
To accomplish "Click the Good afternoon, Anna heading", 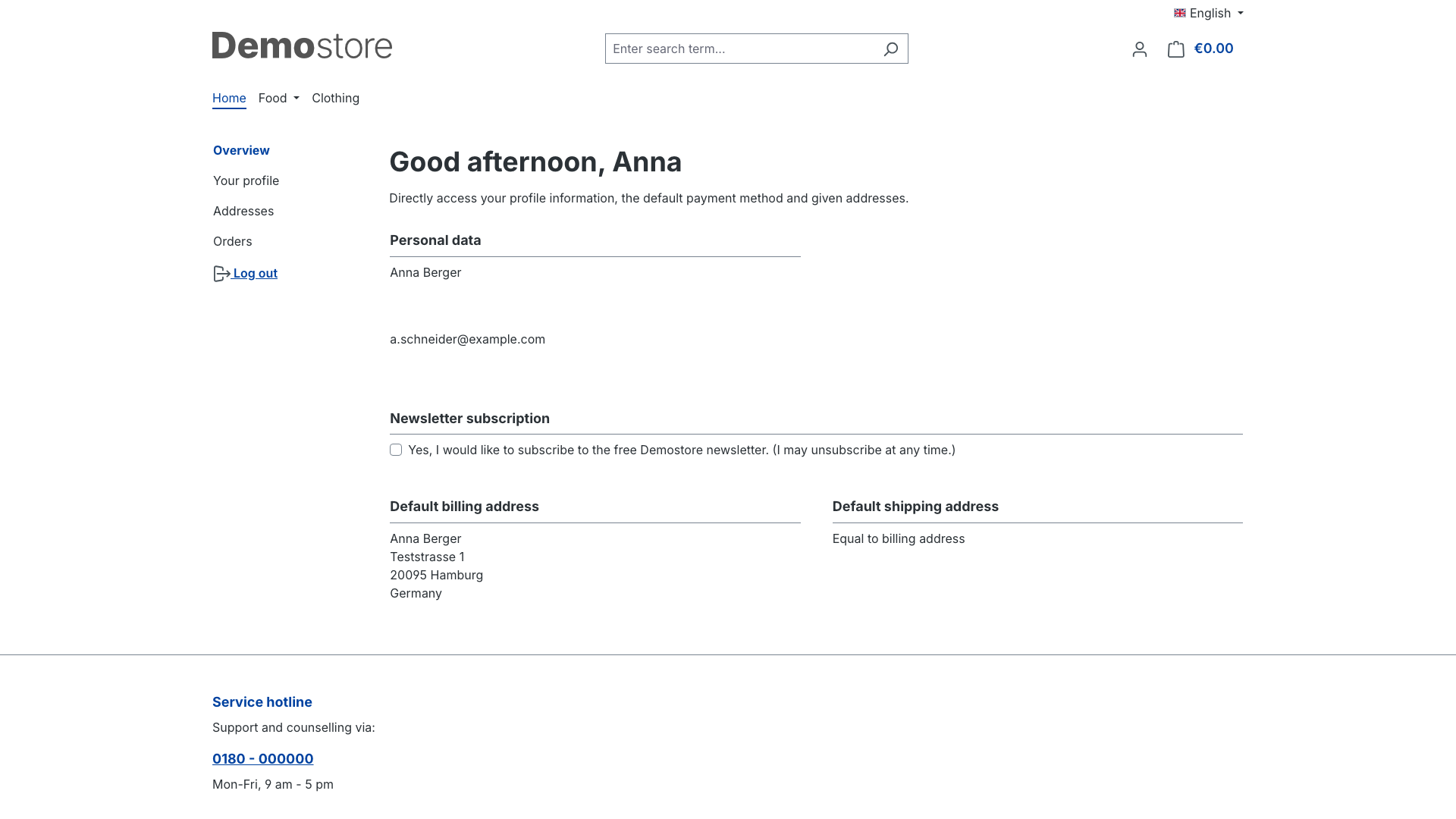I will click(x=535, y=162).
